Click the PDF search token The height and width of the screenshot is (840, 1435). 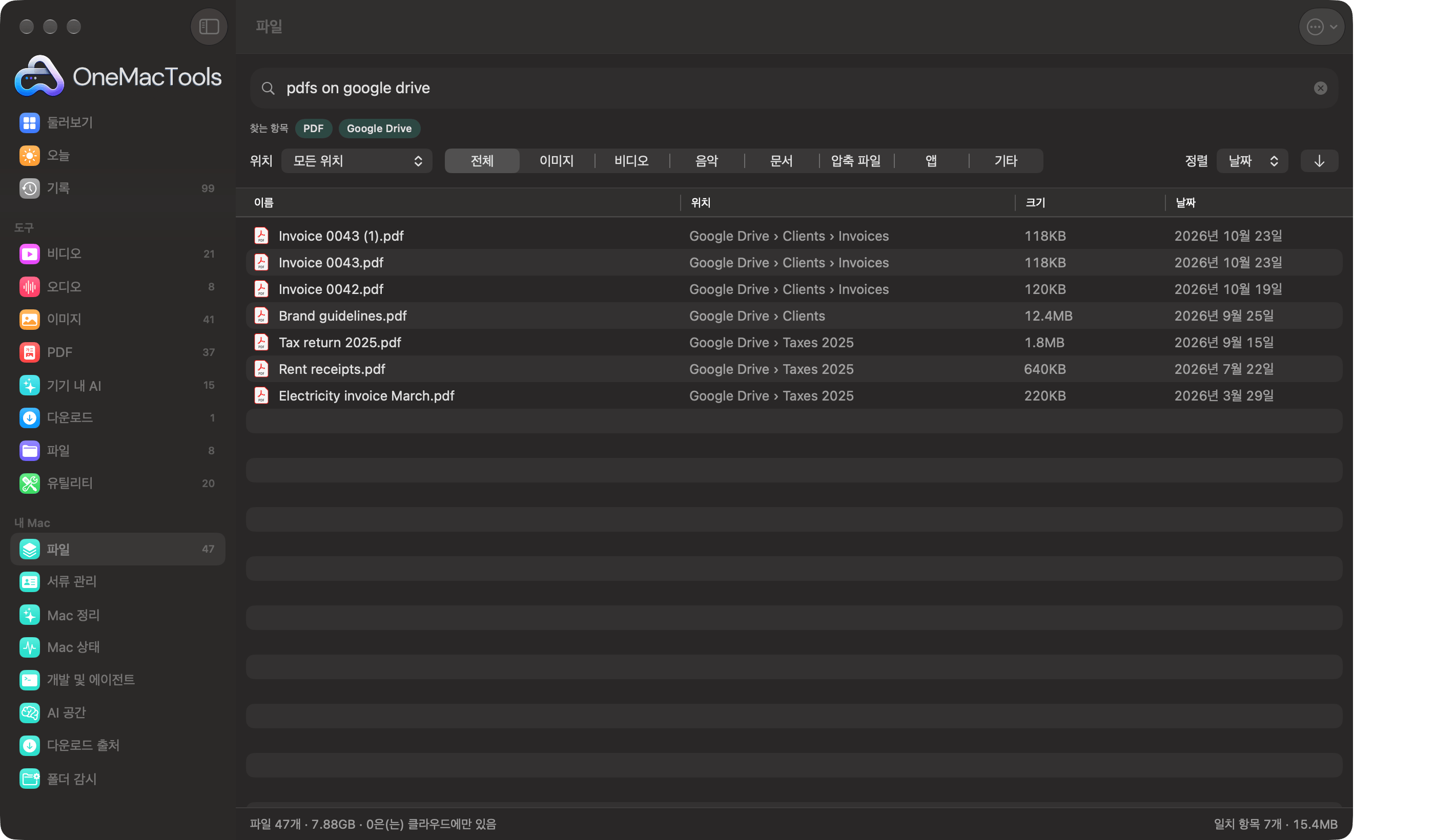tap(313, 129)
